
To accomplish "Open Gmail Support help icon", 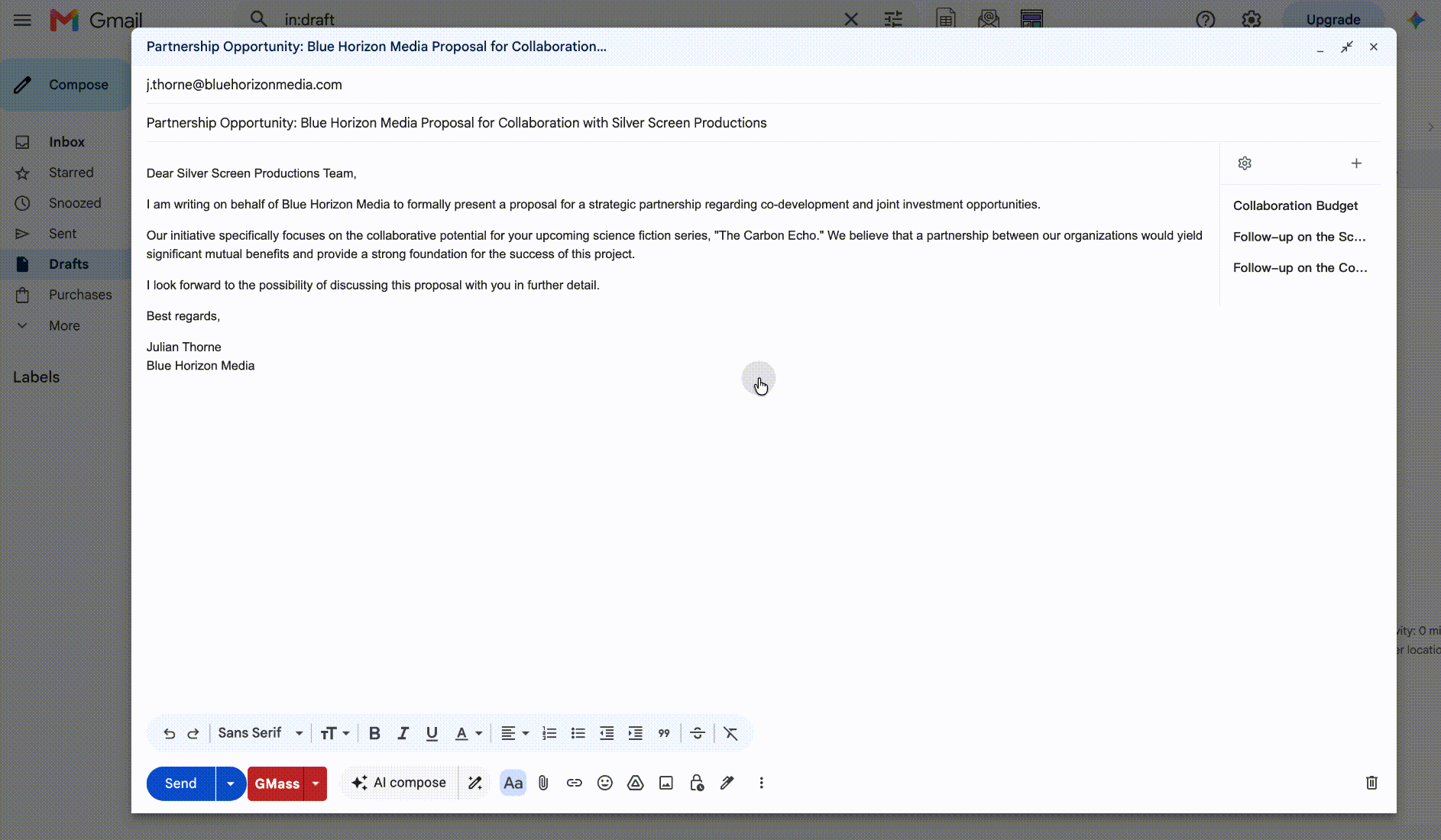I will (1206, 20).
